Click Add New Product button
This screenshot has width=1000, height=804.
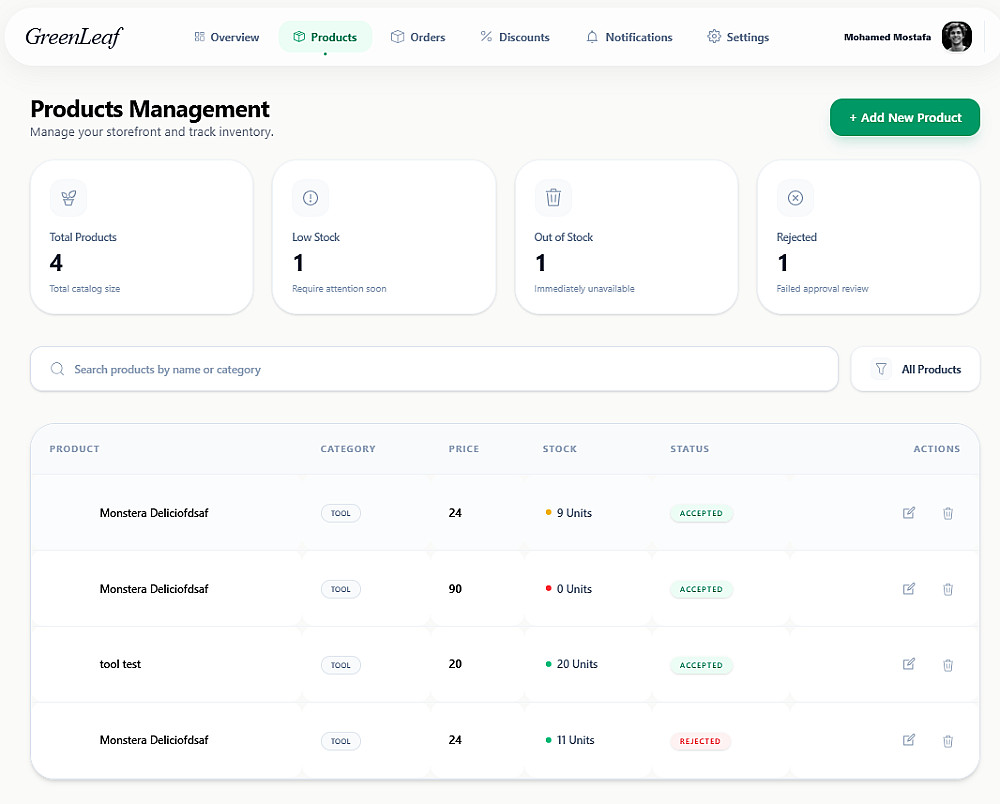(904, 117)
